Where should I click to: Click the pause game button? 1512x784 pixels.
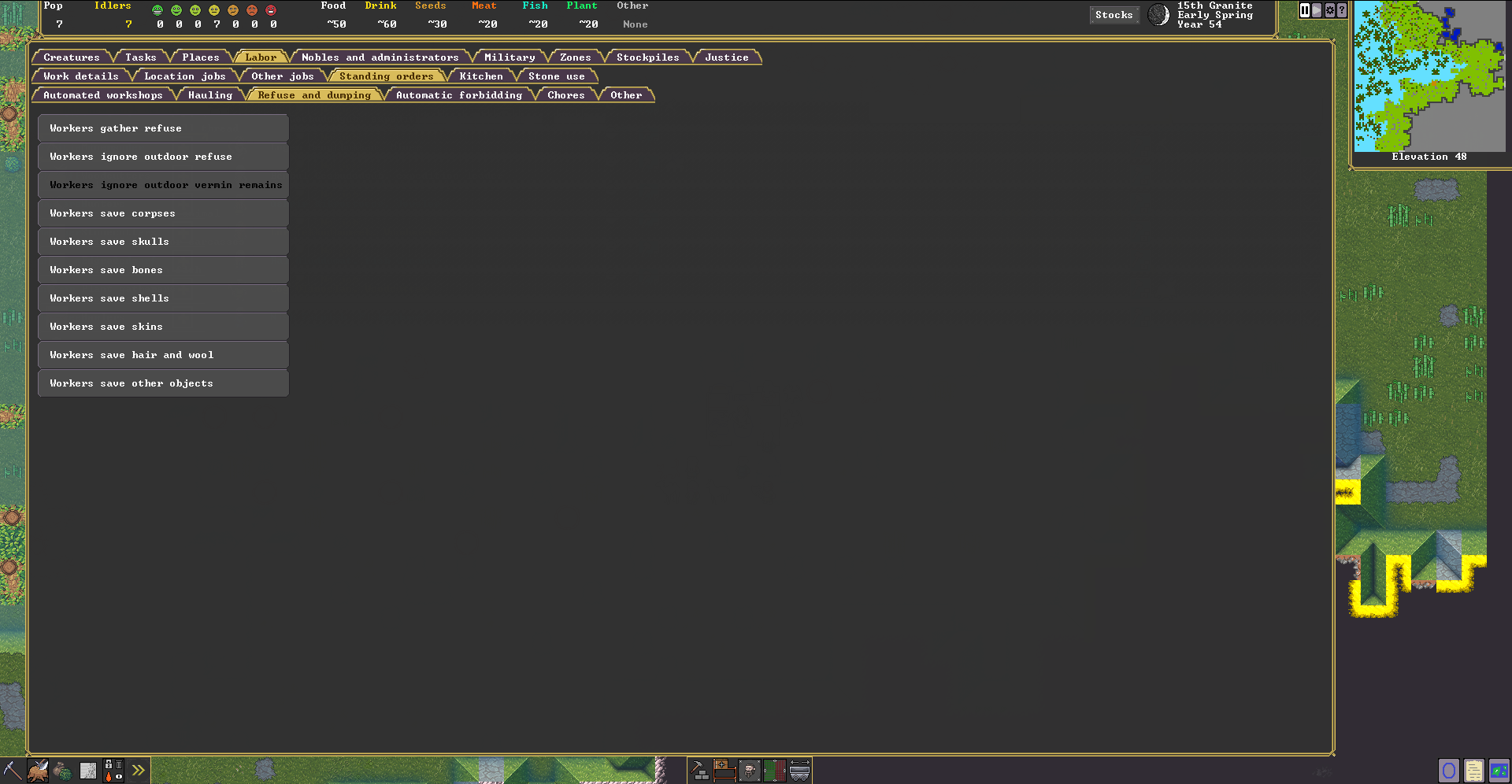coord(1305,10)
